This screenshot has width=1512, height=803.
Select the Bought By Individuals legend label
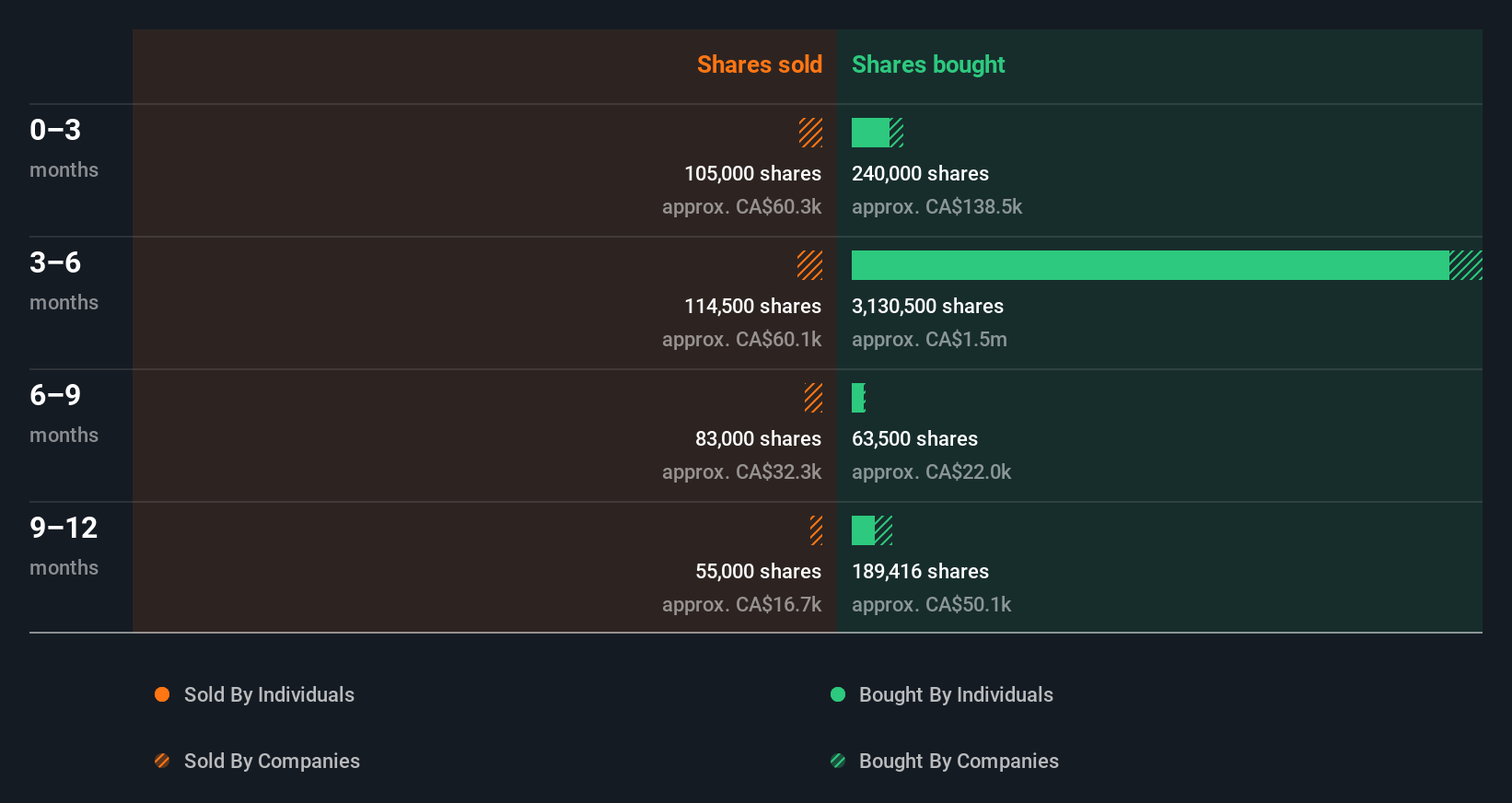[x=956, y=695]
